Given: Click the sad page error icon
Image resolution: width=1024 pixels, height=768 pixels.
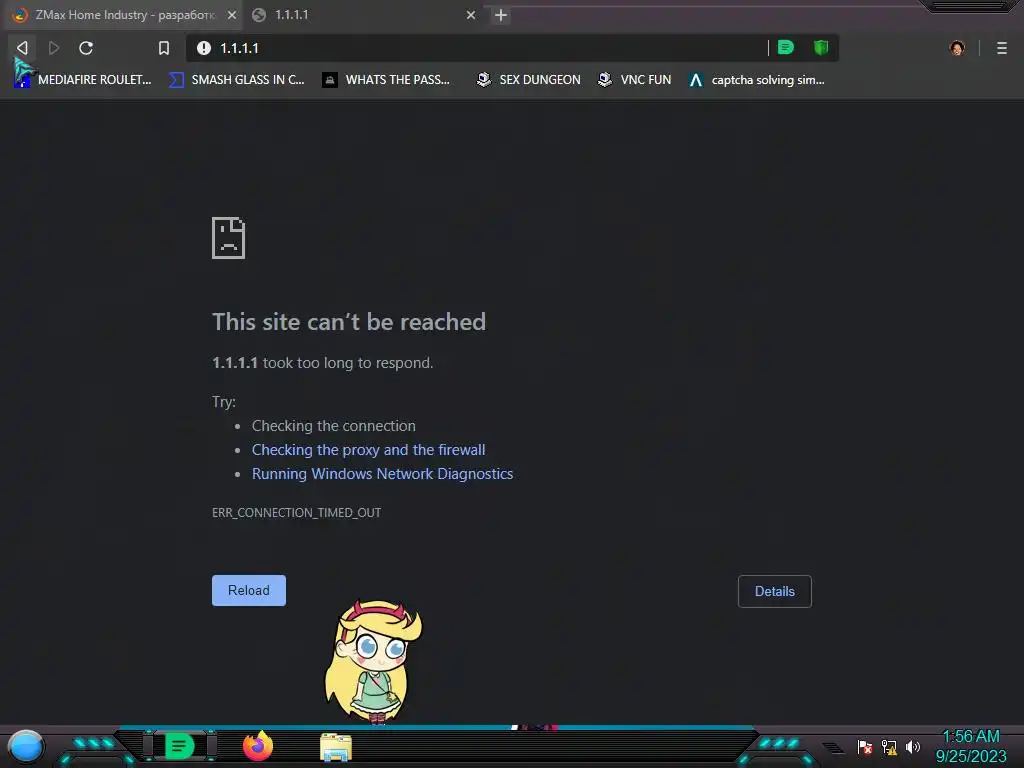Looking at the screenshot, I should point(229,238).
